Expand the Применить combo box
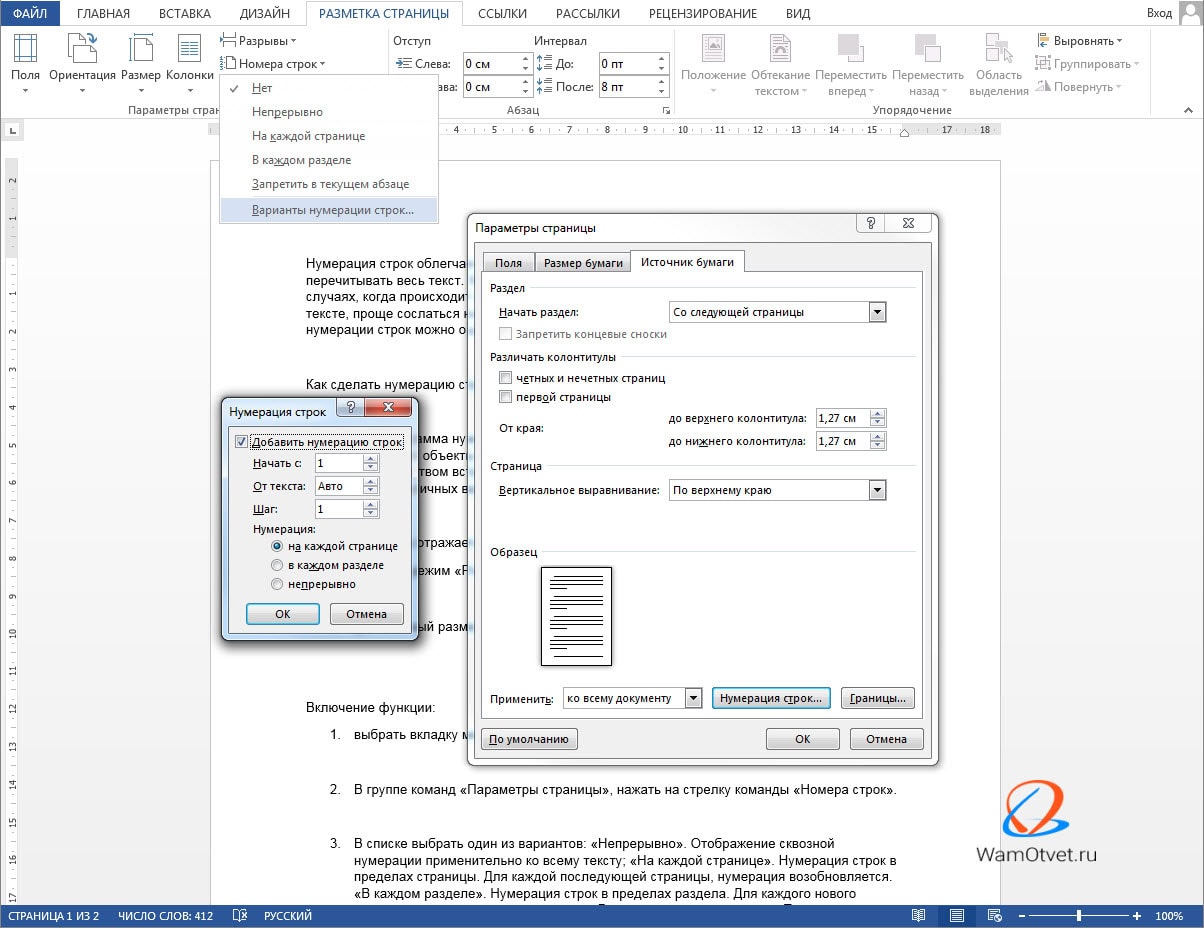The height and width of the screenshot is (928, 1204). (x=693, y=698)
